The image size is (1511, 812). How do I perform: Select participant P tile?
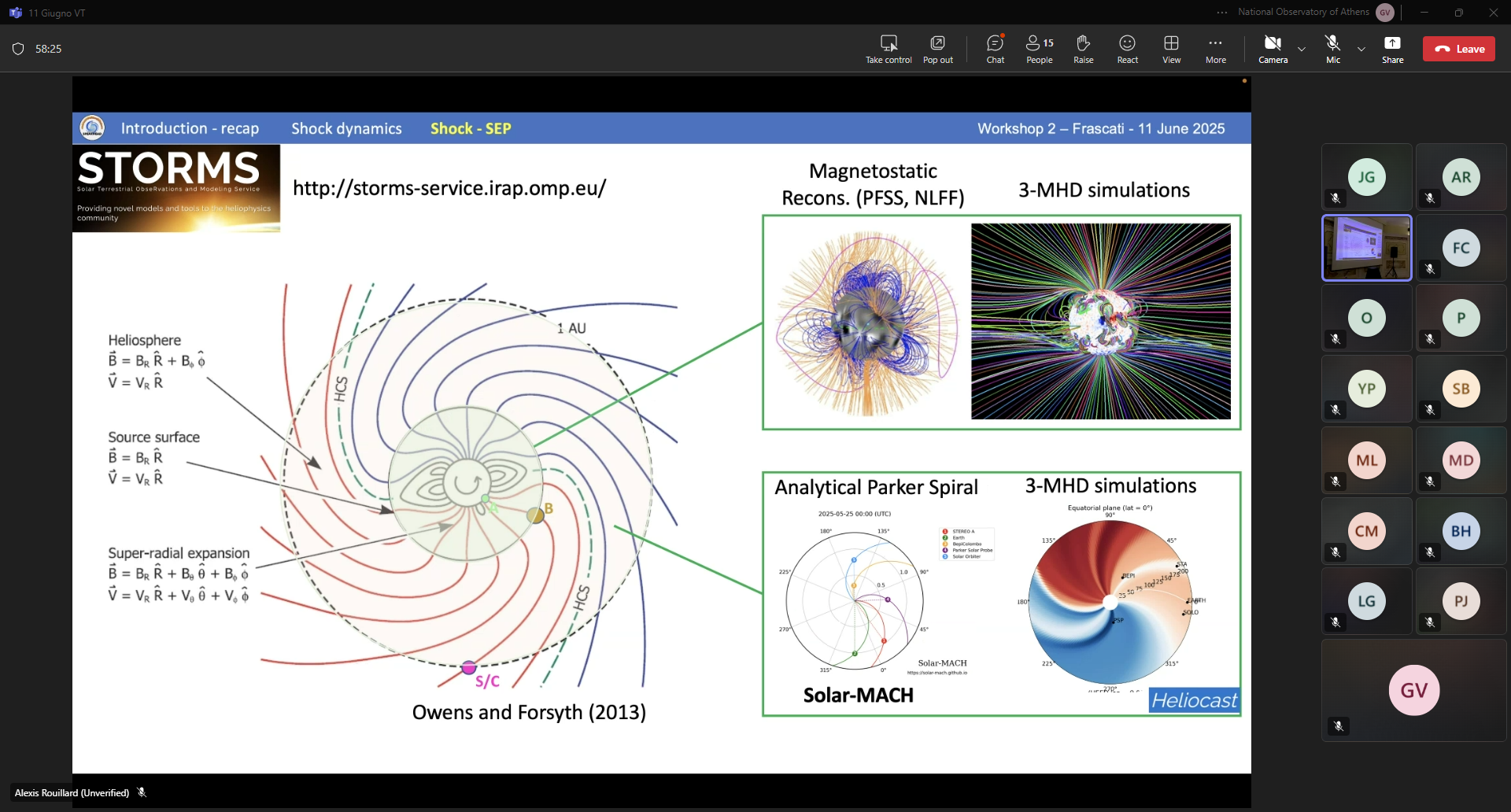pos(1461,318)
